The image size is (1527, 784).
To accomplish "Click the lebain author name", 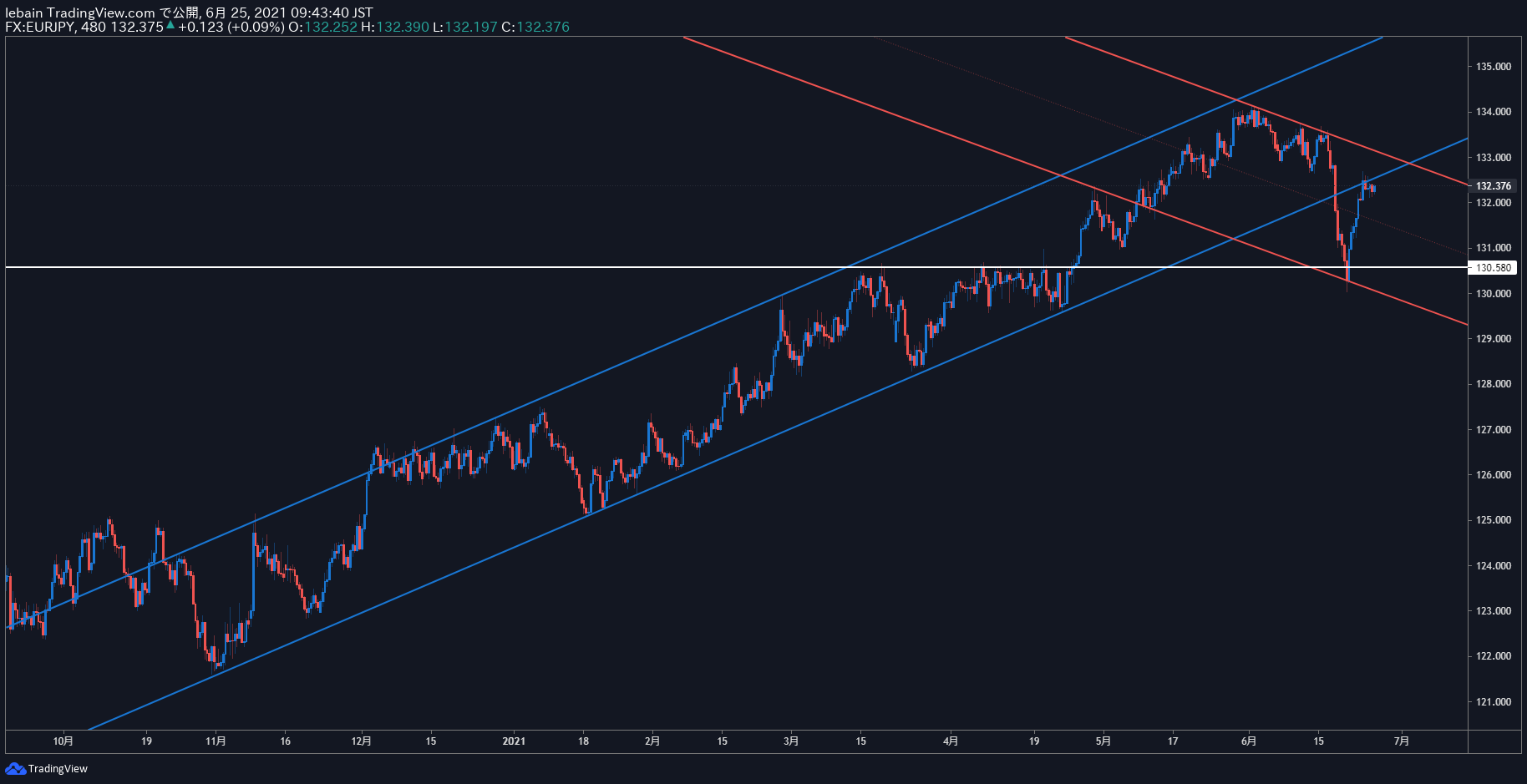I will [24, 13].
